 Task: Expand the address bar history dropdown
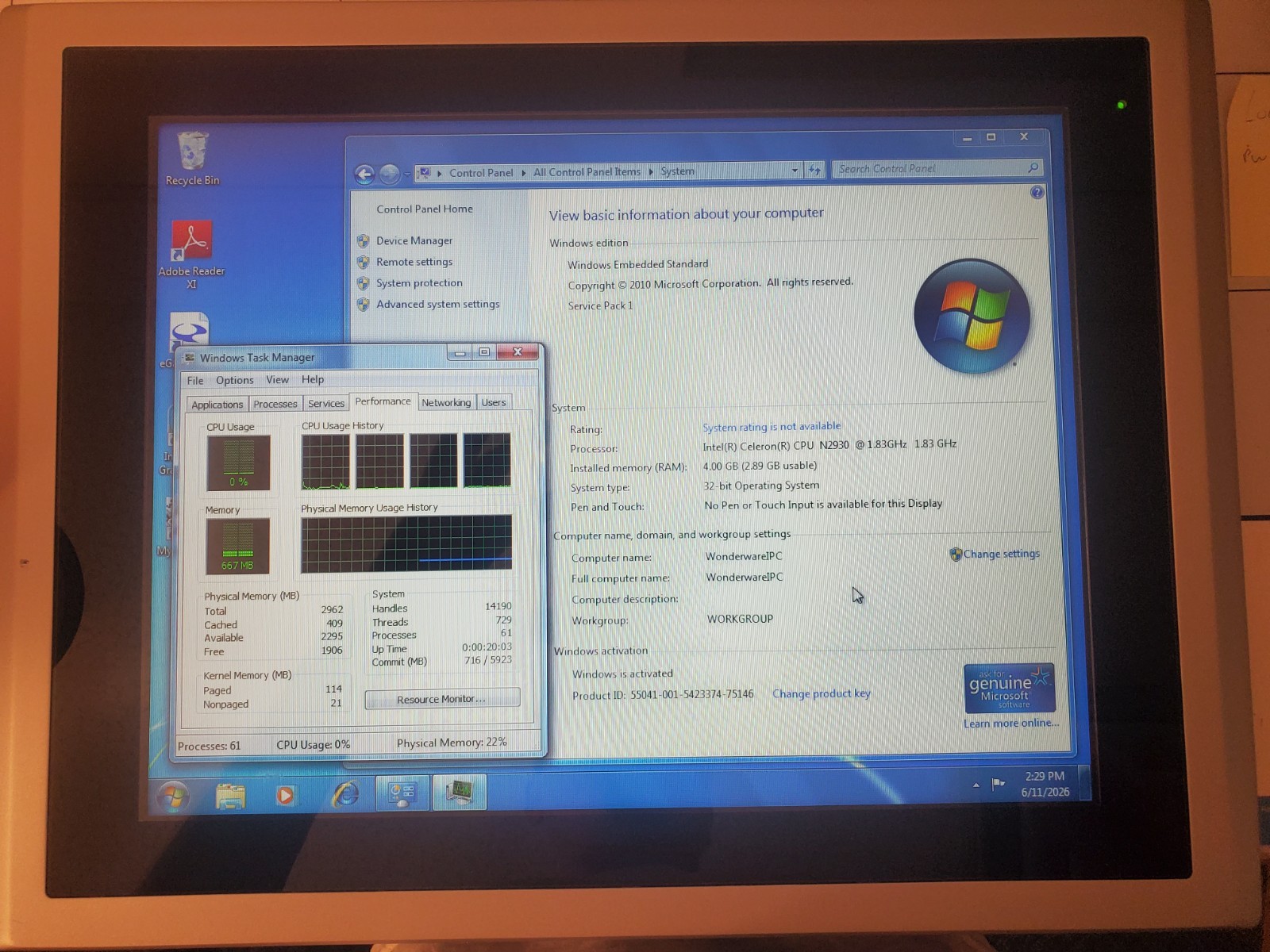click(795, 171)
